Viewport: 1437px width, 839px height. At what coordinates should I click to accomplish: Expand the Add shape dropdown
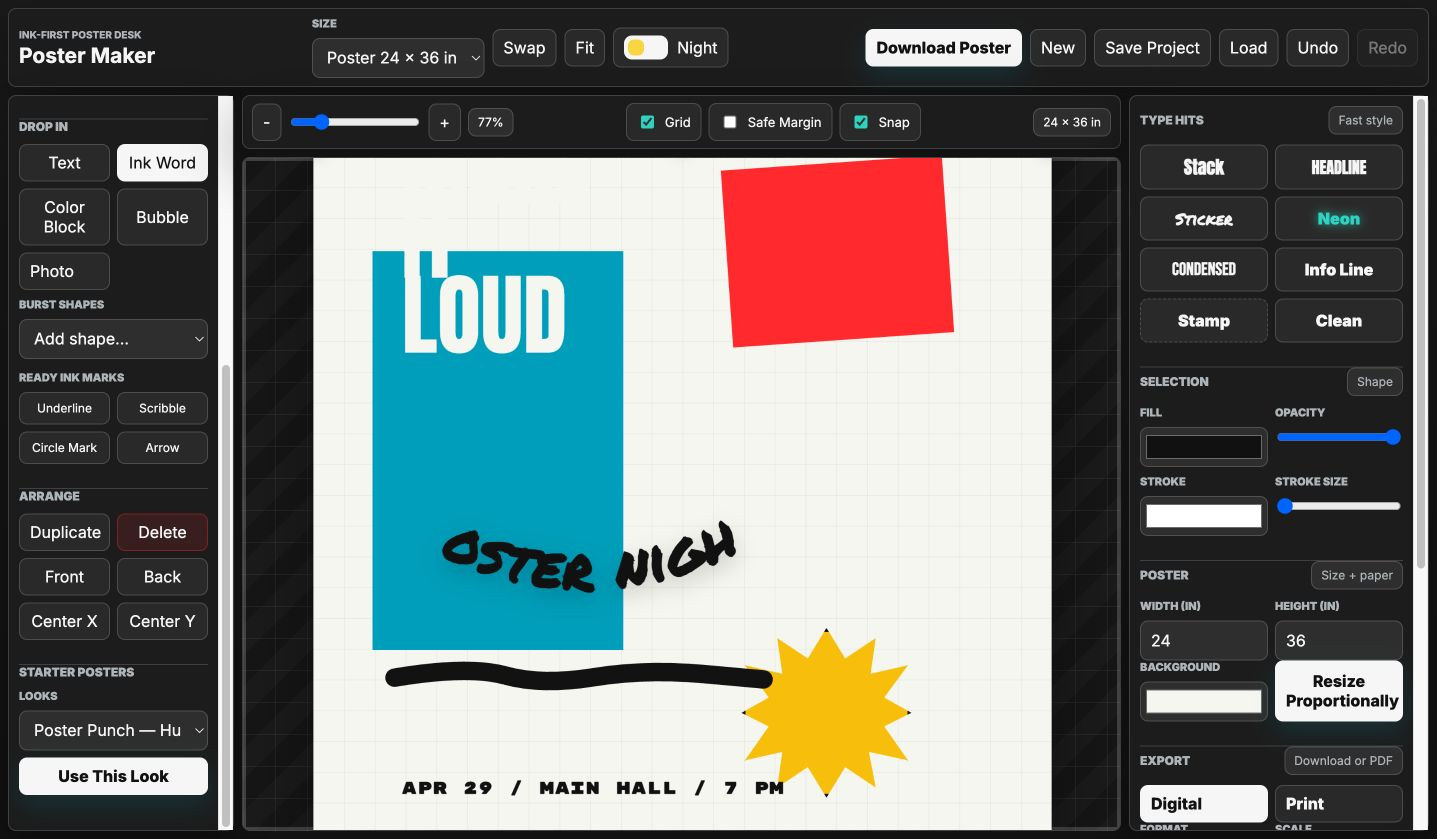pos(113,339)
